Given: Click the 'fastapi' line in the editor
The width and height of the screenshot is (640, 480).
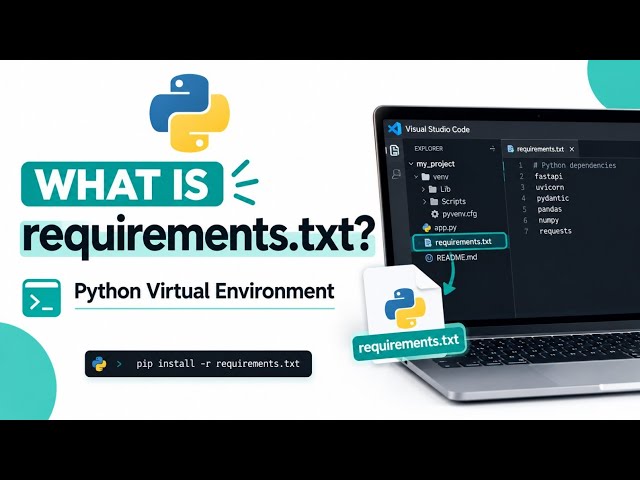Looking at the screenshot, I should 549,176.
